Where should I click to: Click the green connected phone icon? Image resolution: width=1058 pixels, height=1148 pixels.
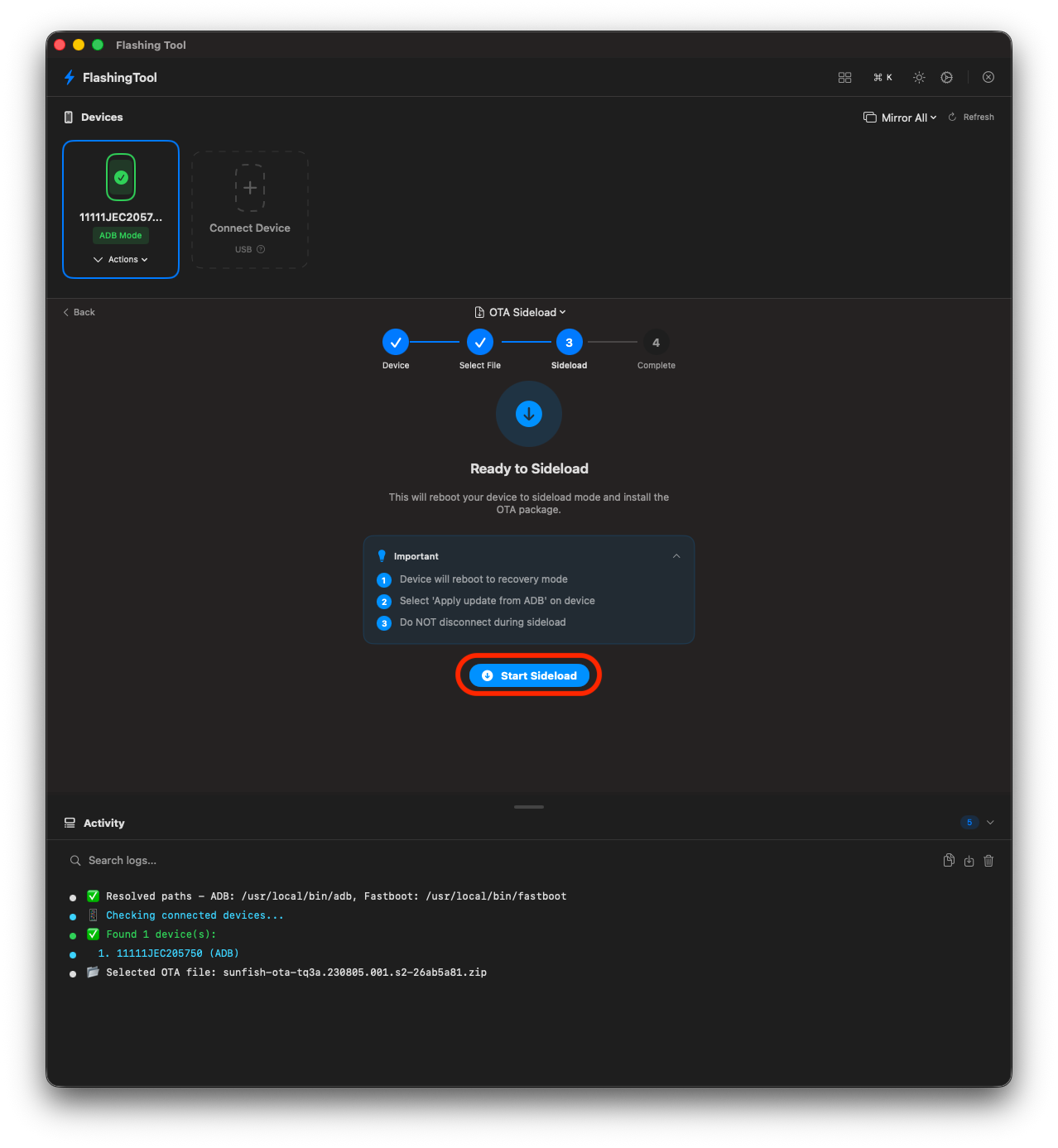[x=121, y=177]
